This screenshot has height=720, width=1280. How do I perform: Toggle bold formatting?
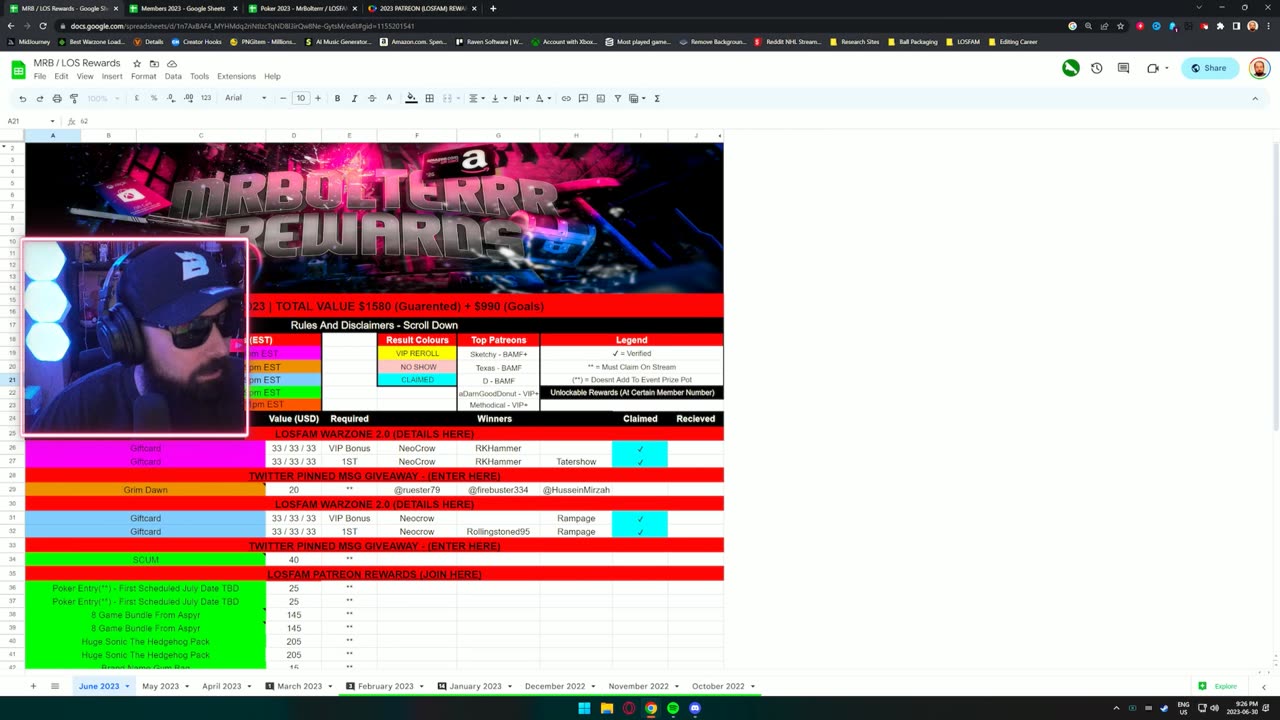(337, 98)
